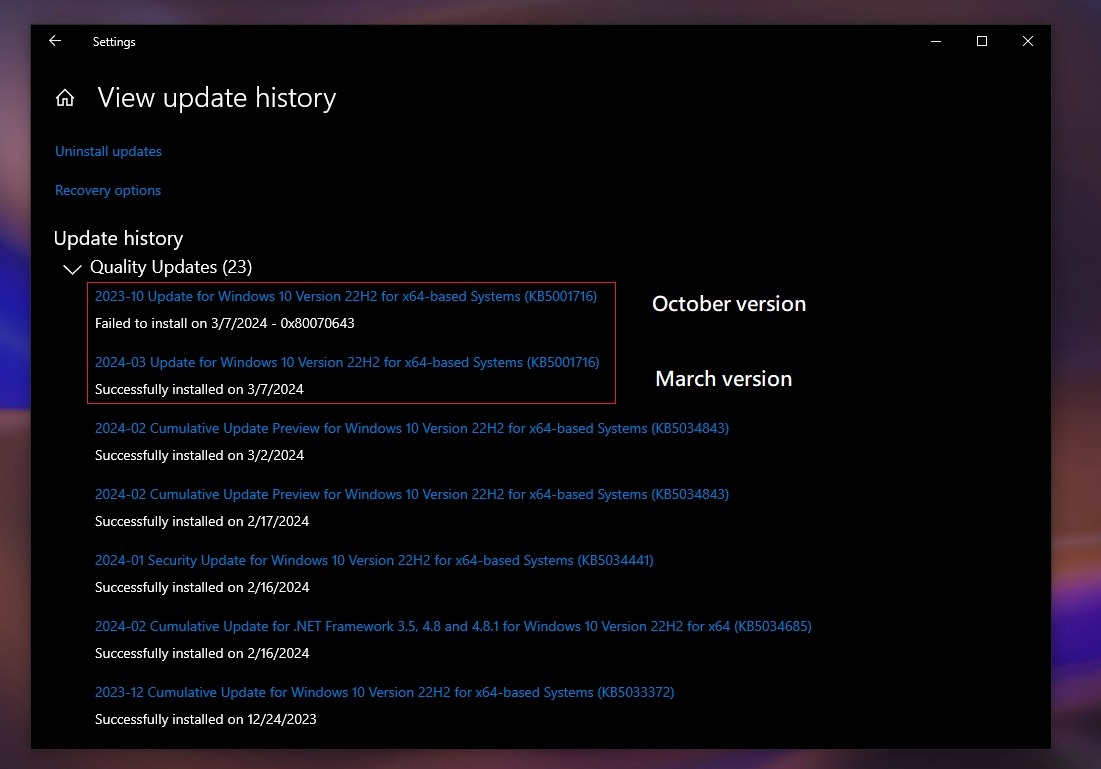
Task: Click the 0x80070643 failed install status text
Action: (224, 323)
